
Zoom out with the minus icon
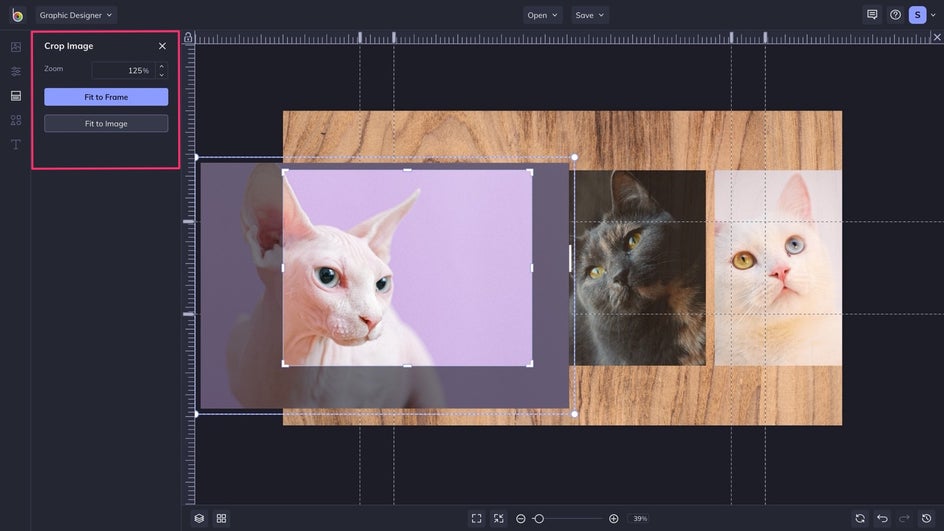pyautogui.click(x=521, y=518)
